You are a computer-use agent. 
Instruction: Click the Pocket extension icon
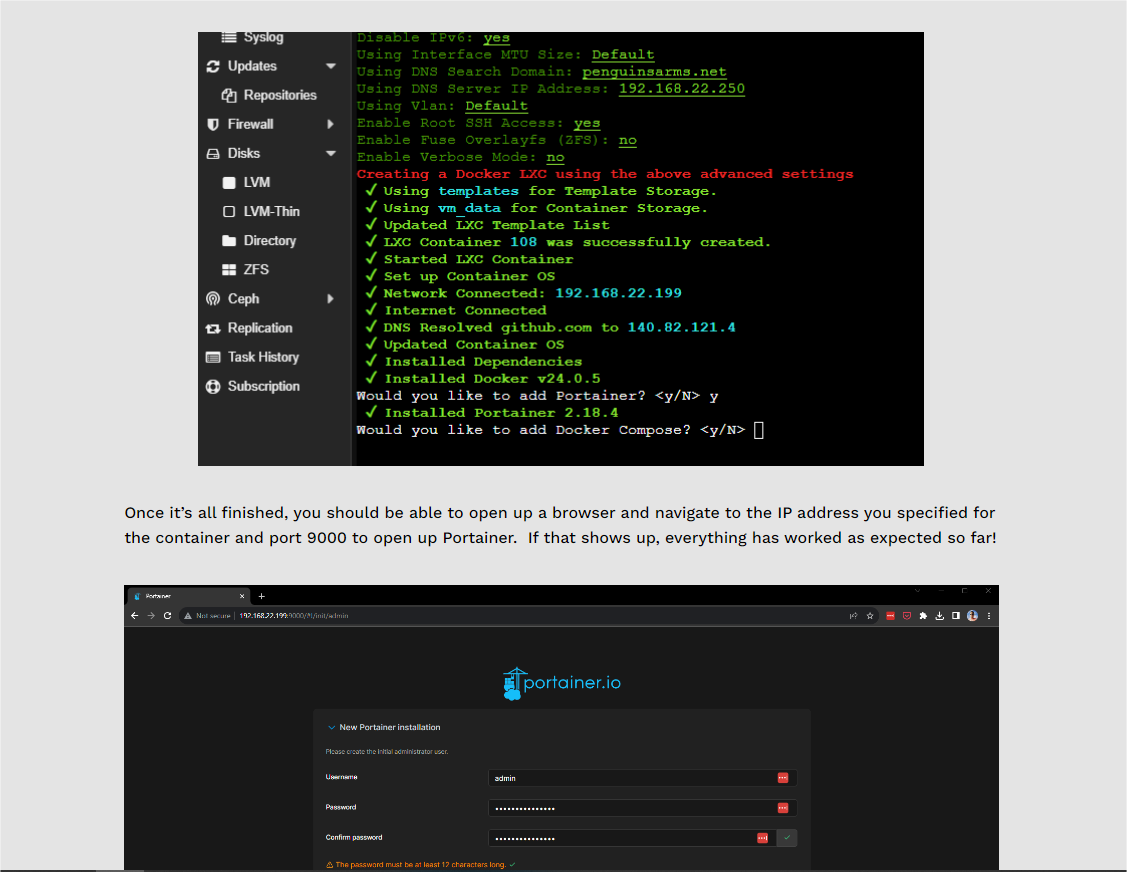pyautogui.click(x=907, y=616)
